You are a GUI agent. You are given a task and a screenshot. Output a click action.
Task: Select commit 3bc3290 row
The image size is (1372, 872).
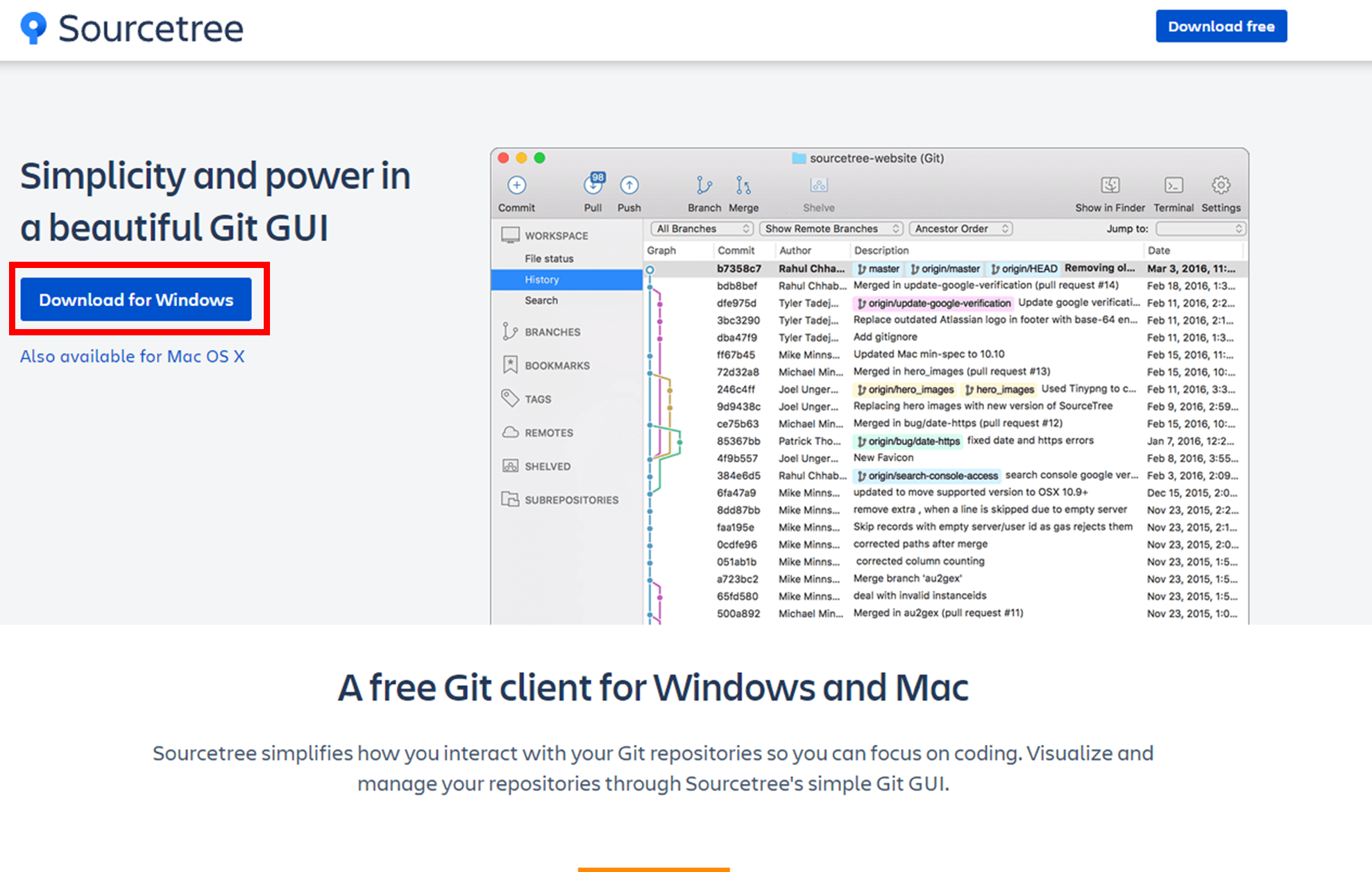945,320
